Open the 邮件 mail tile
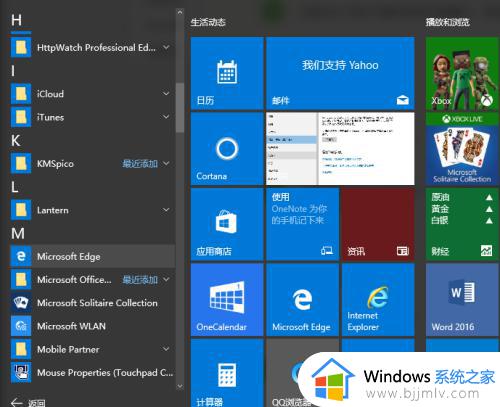This screenshot has width=500, height=407. [x=340, y=73]
